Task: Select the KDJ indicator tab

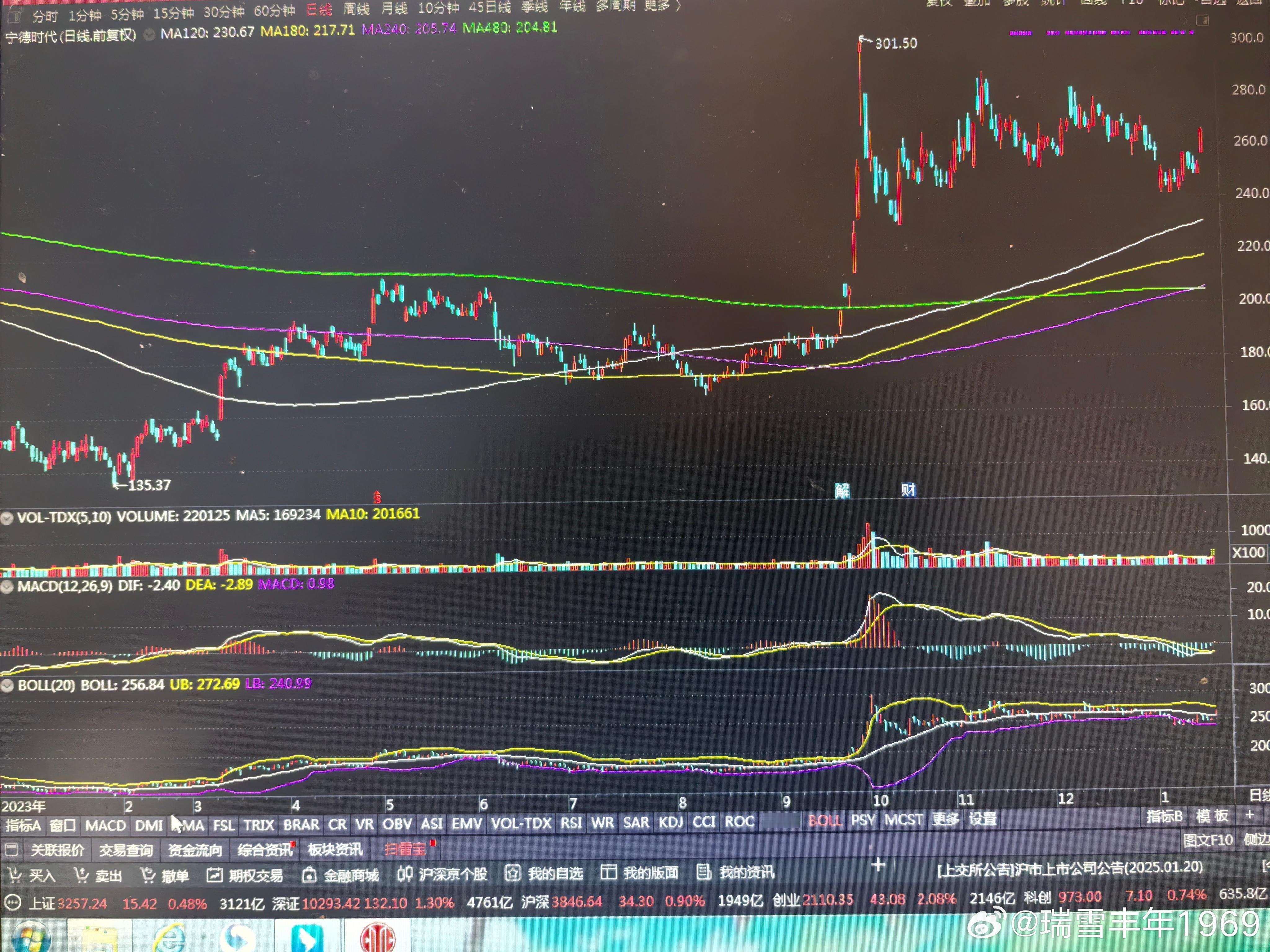Action: click(x=671, y=822)
